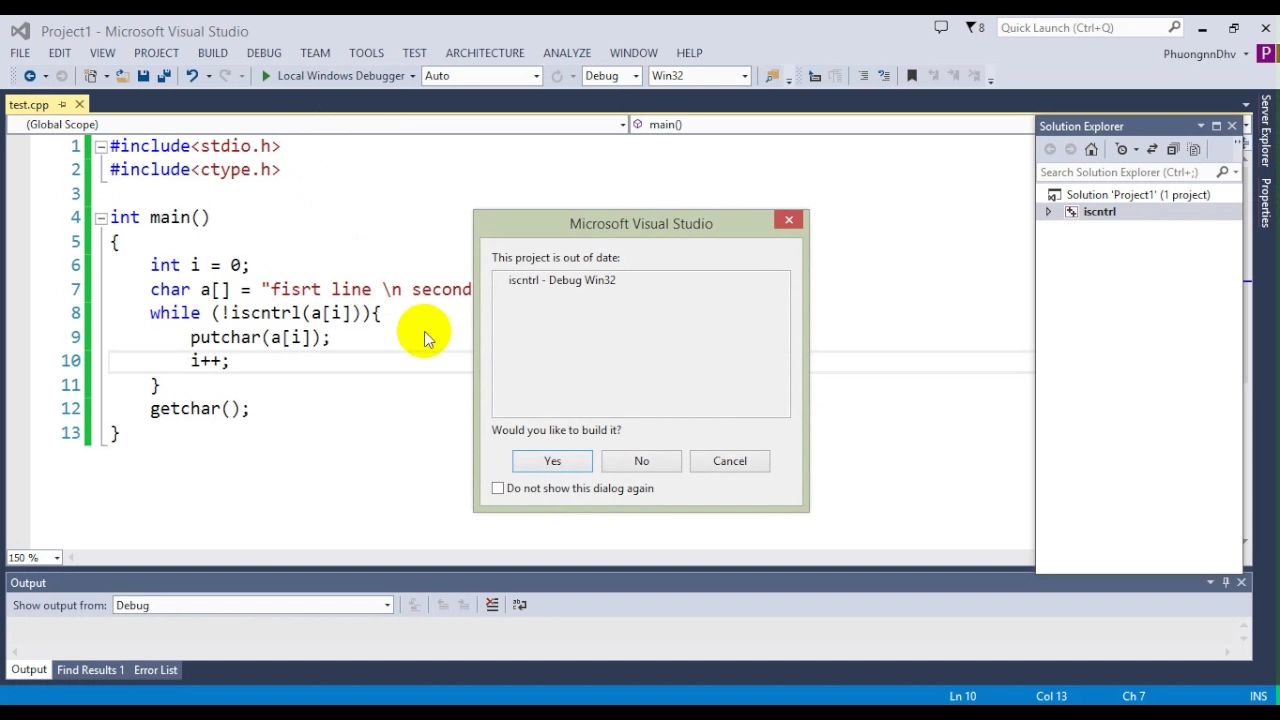Switch to the Error List tab
This screenshot has height=720, width=1280.
155,670
